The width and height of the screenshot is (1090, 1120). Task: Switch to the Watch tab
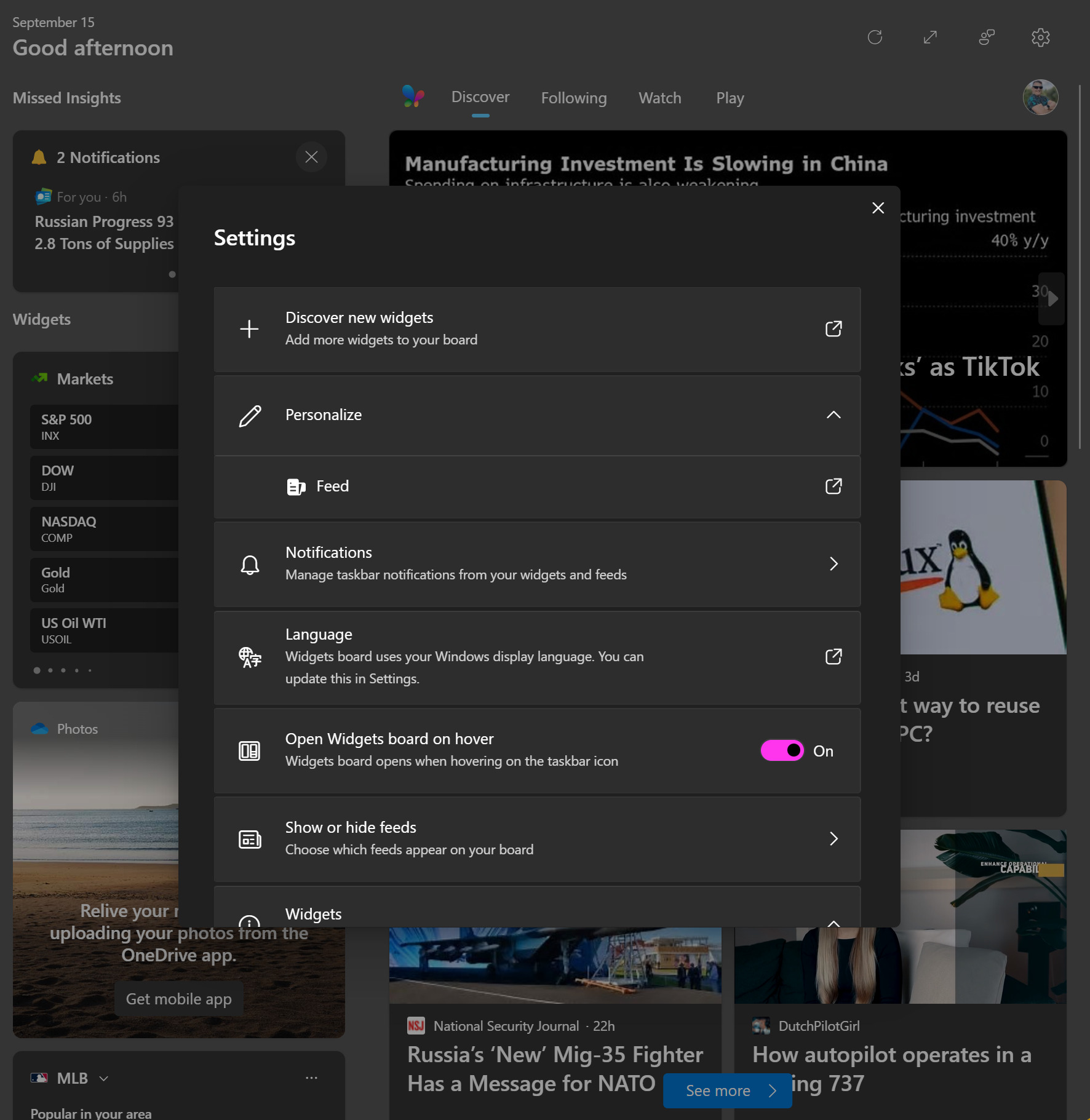[x=659, y=98]
